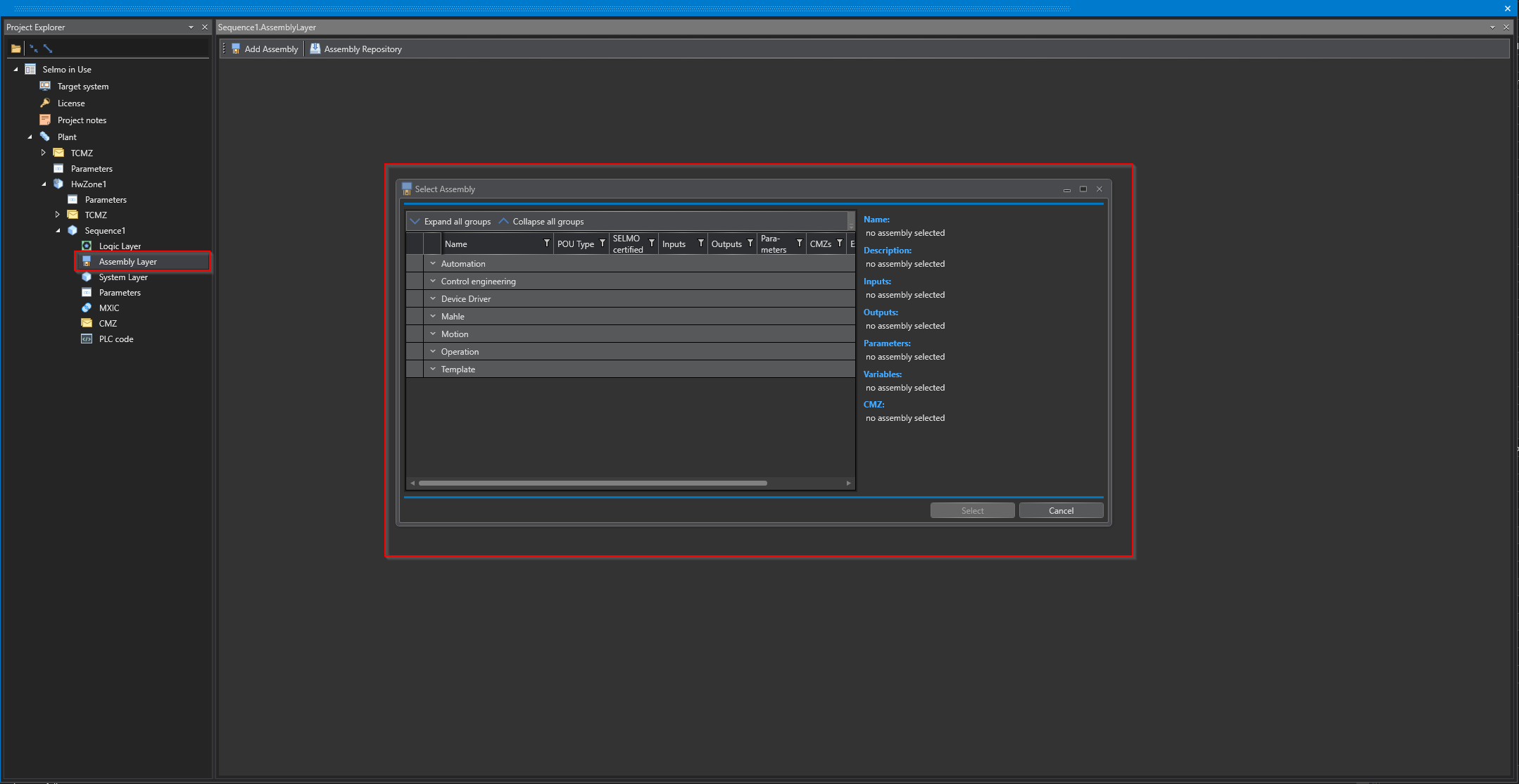Expand the Operation group

[433, 351]
